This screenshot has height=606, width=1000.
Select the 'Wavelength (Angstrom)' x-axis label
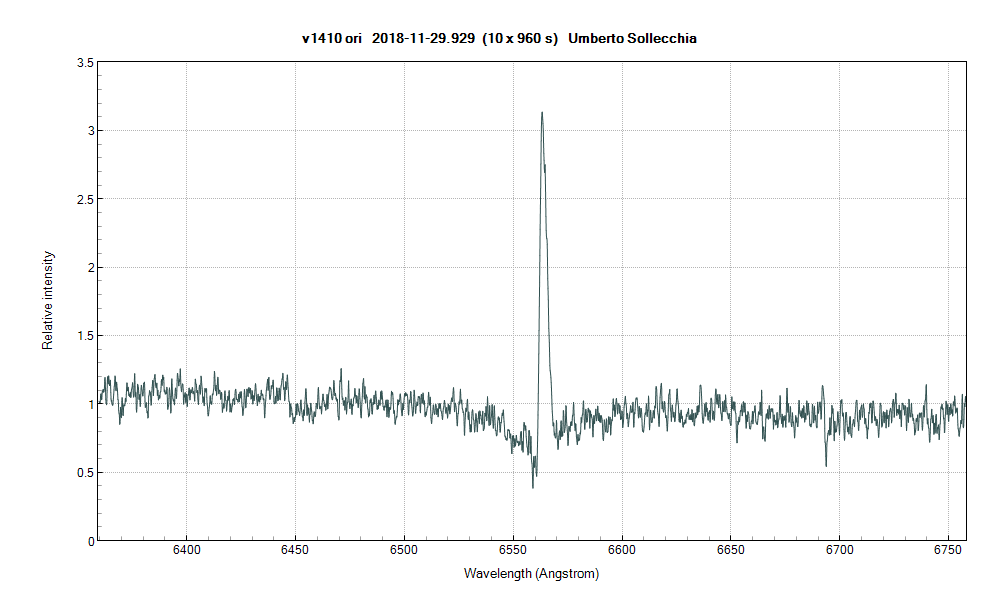coord(531,574)
